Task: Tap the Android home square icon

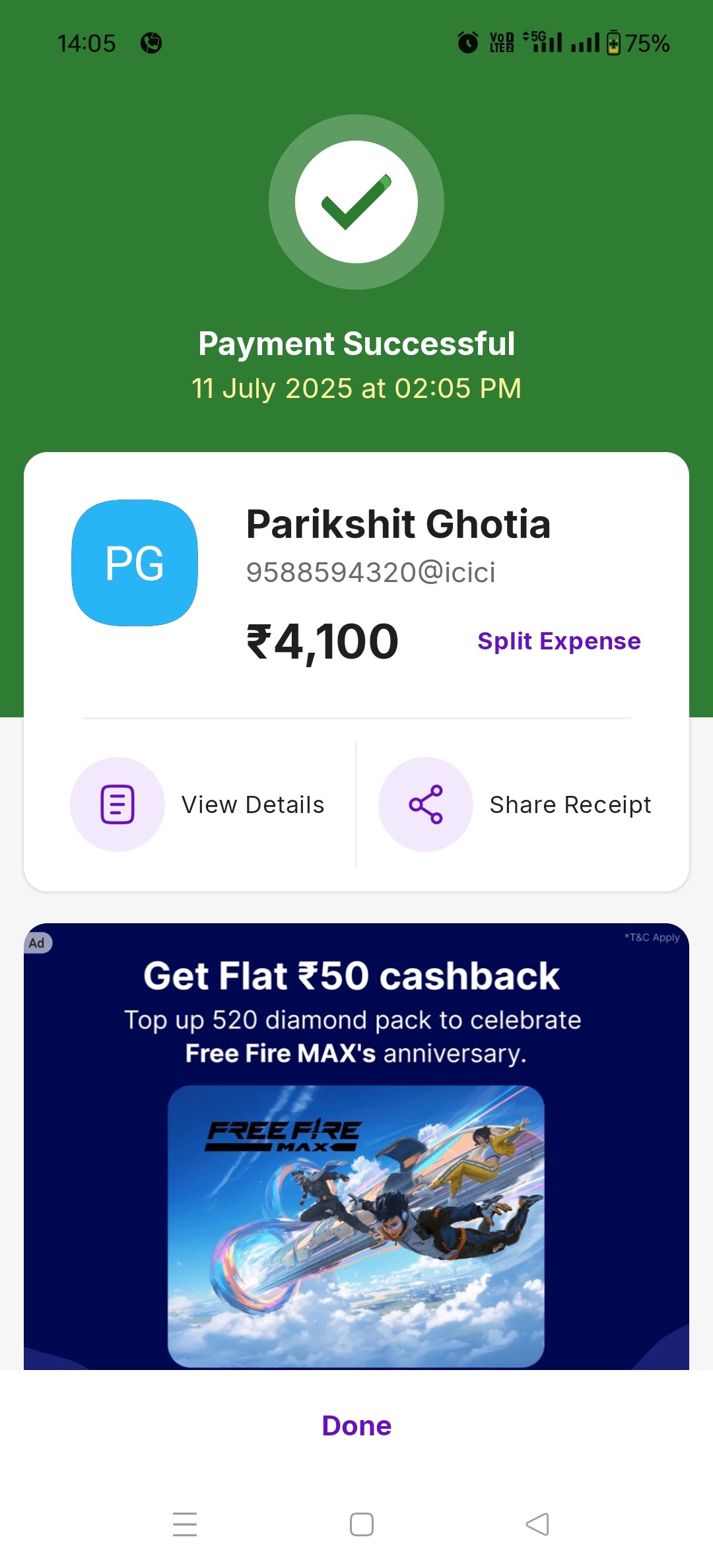Action: [x=362, y=1524]
